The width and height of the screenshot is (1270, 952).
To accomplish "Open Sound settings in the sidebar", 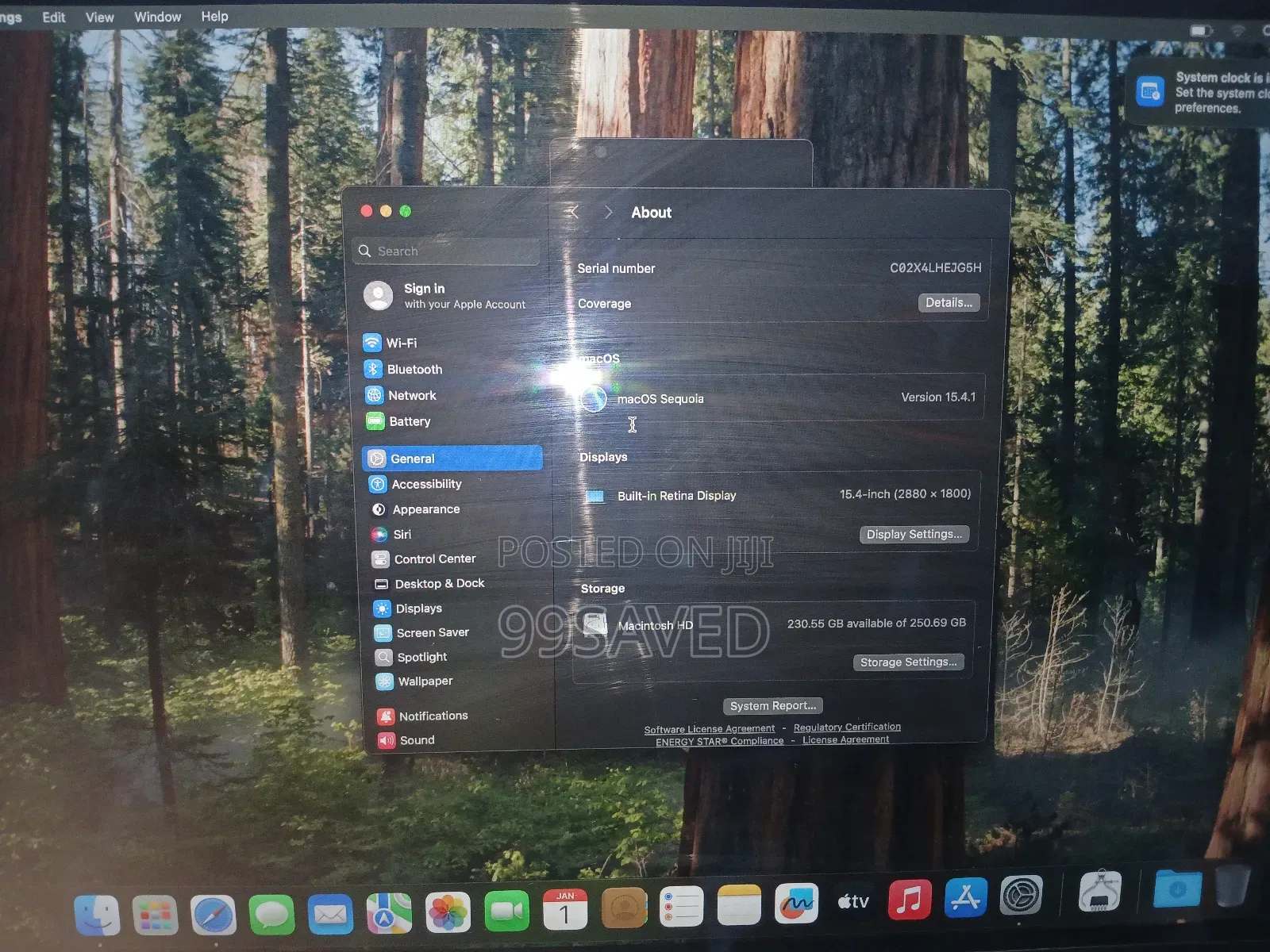I will 463,740.
